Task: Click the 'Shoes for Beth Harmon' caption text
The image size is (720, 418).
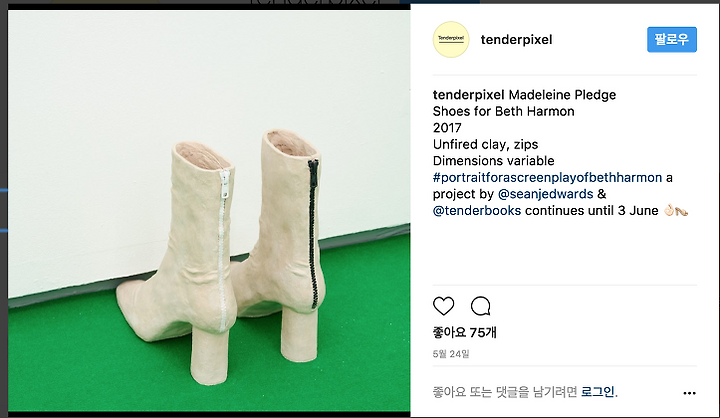Action: (x=504, y=111)
